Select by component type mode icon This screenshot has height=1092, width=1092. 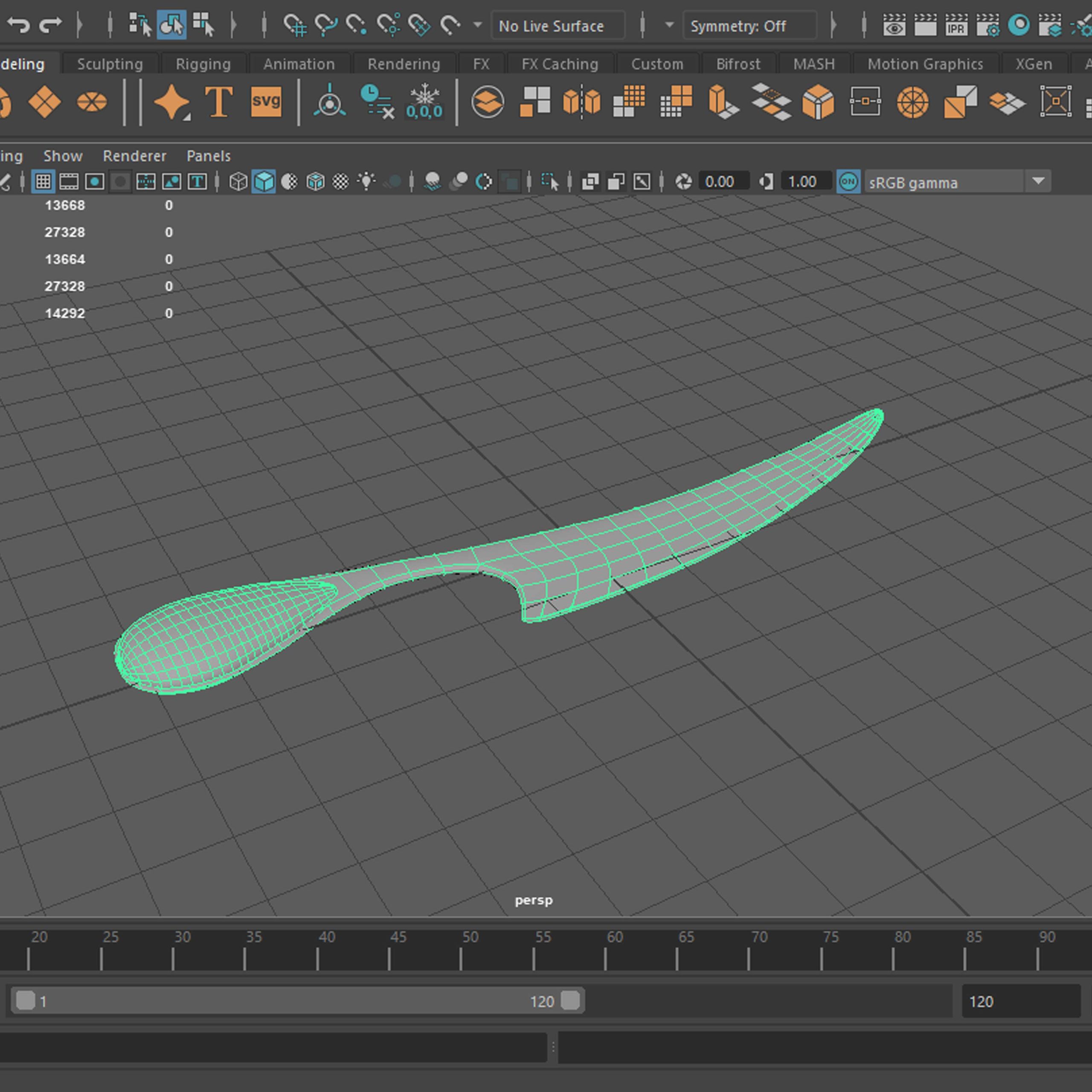[x=203, y=25]
